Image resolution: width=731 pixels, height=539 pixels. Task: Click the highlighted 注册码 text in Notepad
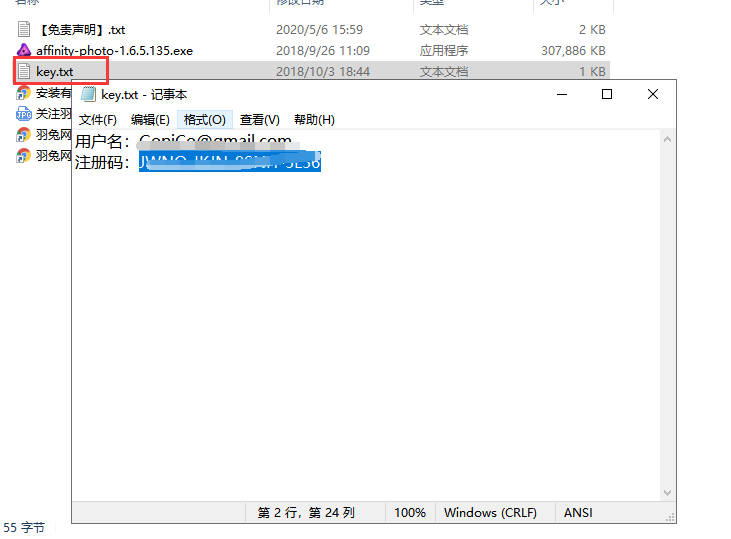(230, 162)
